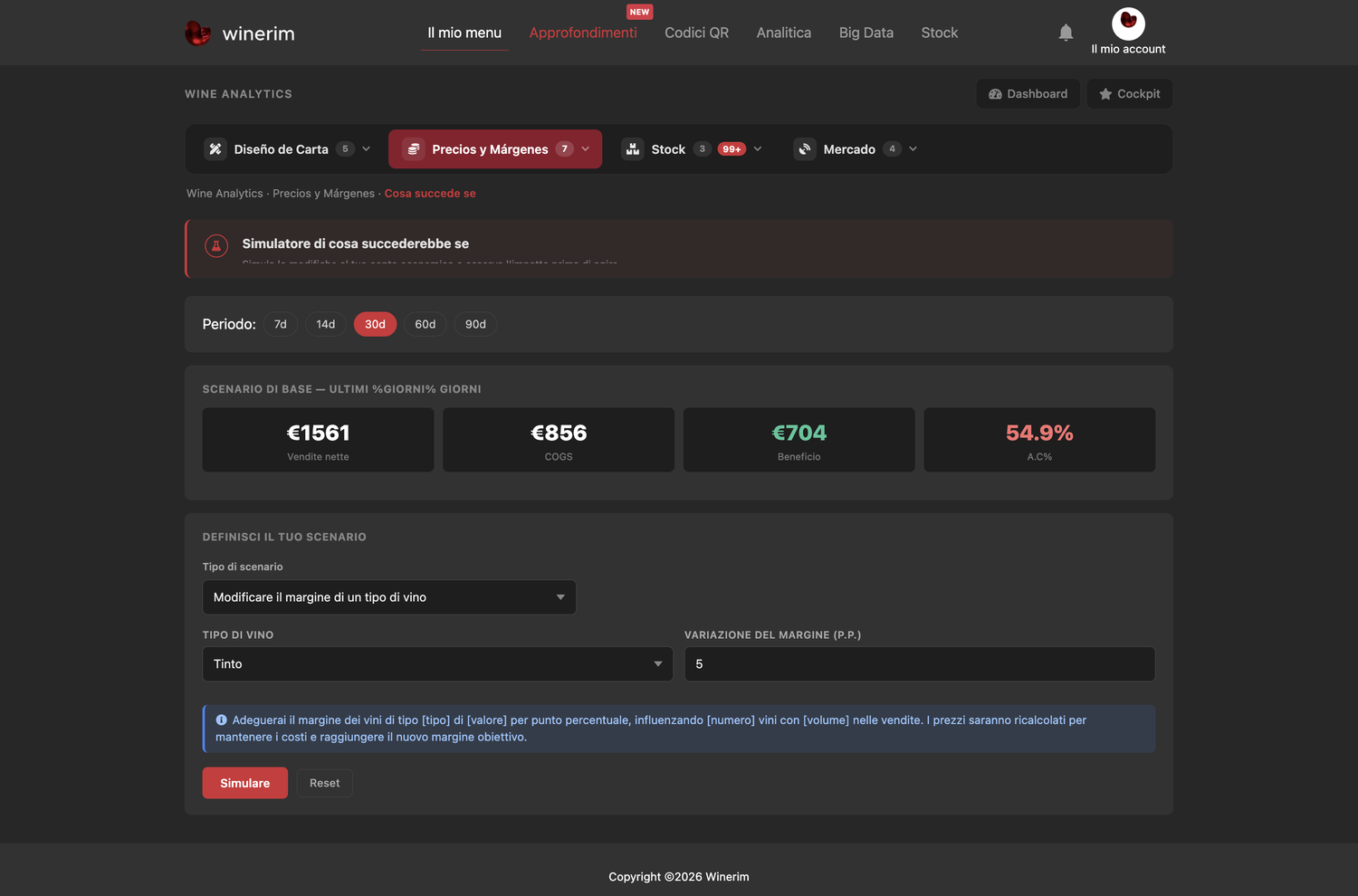Screen dimensions: 1358x896
Task: Click the Simulatore di cosa succederebbe se heading
Action: 356,243
